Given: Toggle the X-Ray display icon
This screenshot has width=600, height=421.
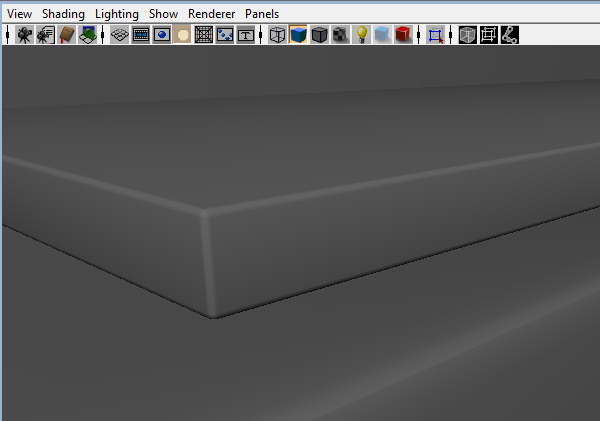Looking at the screenshot, I should pos(468,35).
